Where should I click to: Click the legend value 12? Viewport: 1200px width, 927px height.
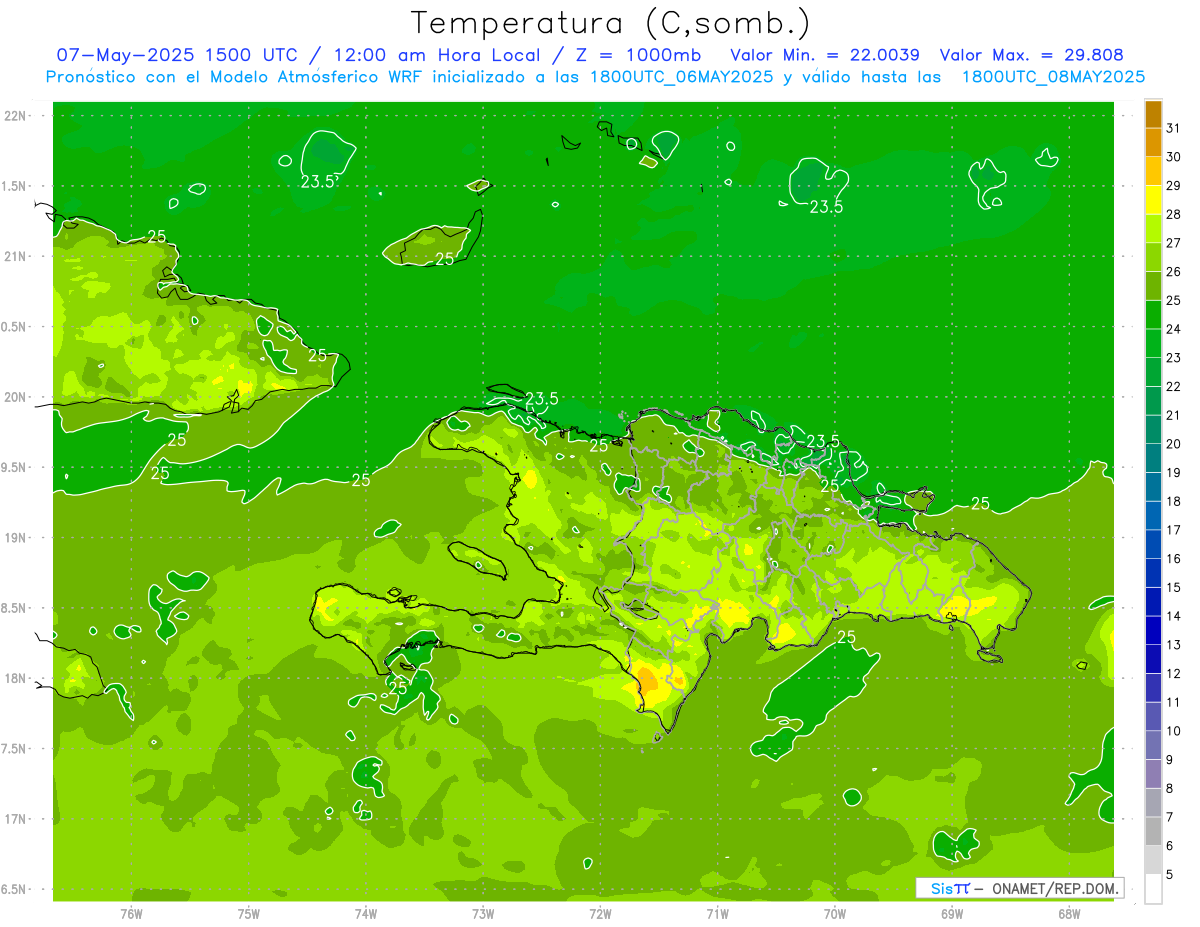(x=1174, y=674)
